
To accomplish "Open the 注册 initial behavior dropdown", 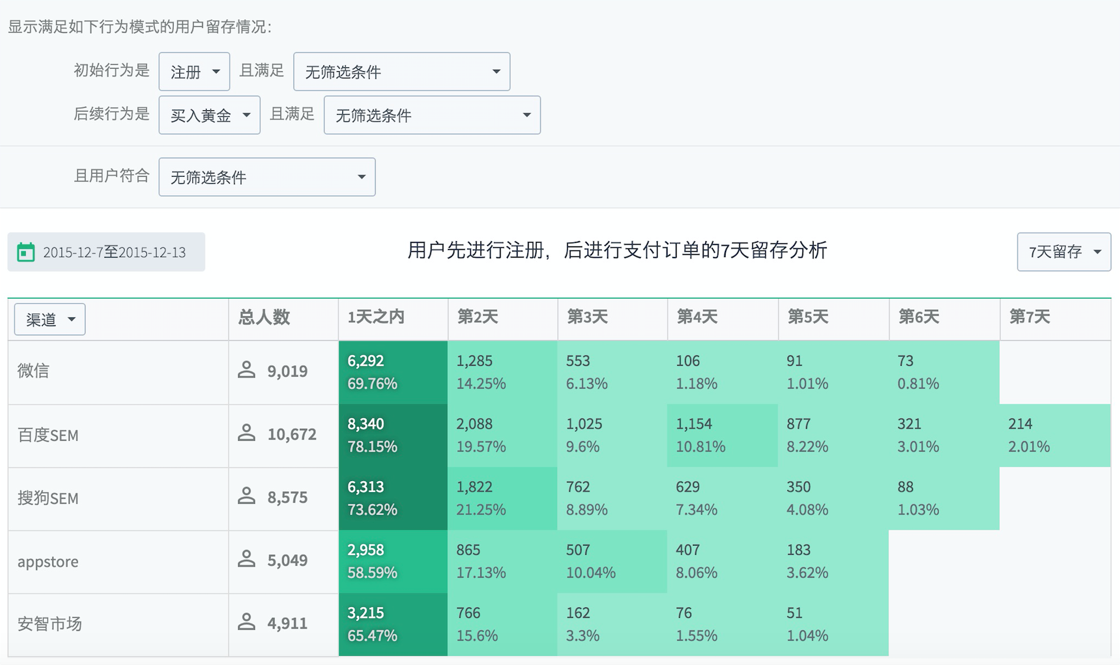I will tap(194, 72).
